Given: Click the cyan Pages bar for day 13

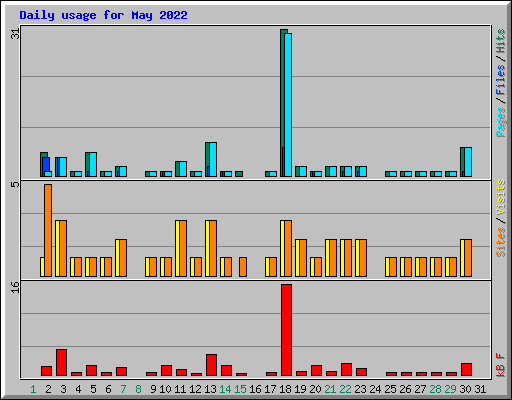Looking at the screenshot, I should (213, 160).
